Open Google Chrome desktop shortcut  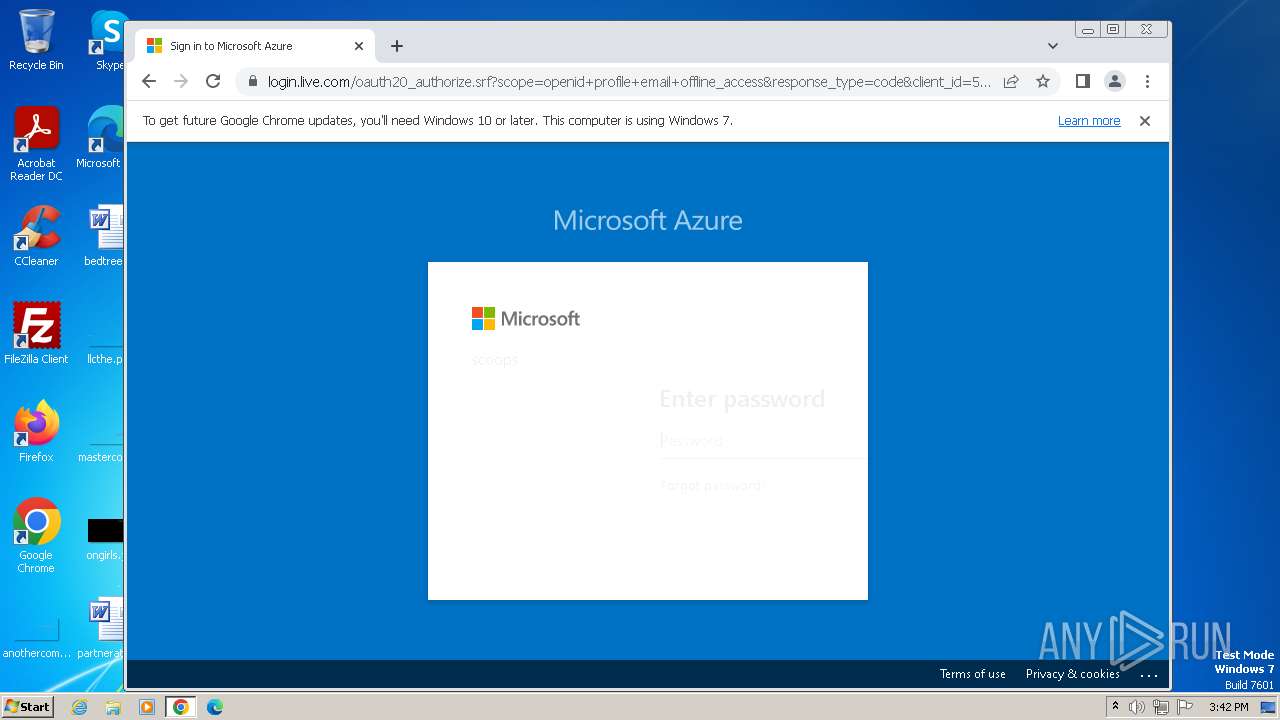pyautogui.click(x=36, y=536)
